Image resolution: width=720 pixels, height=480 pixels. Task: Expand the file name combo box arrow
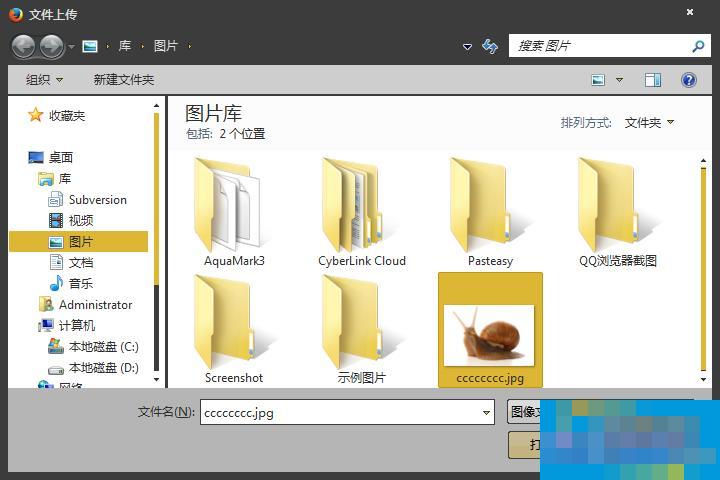[486, 412]
